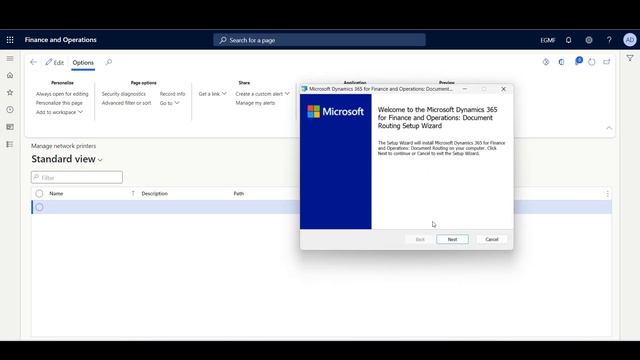Select the first grid row checkbox
640x360 pixels.
click(x=39, y=207)
